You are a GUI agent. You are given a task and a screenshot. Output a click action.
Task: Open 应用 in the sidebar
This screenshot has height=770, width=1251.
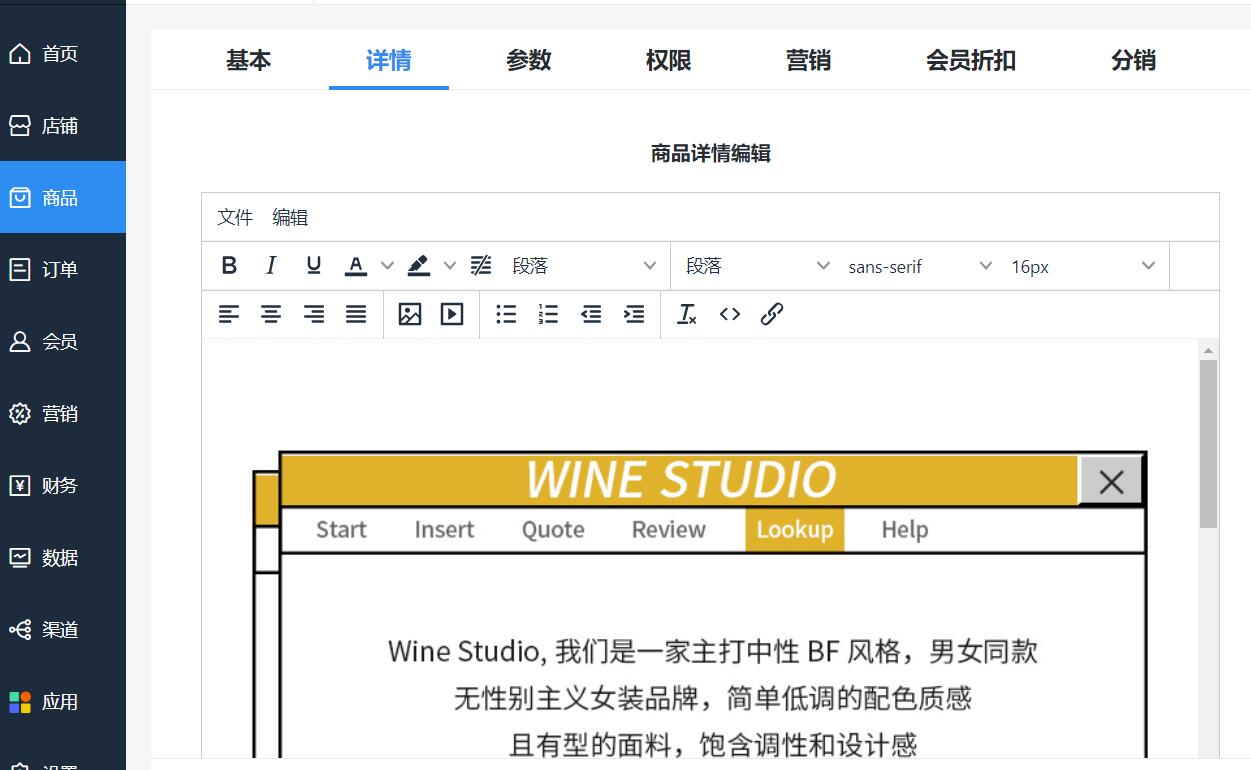[x=63, y=702]
